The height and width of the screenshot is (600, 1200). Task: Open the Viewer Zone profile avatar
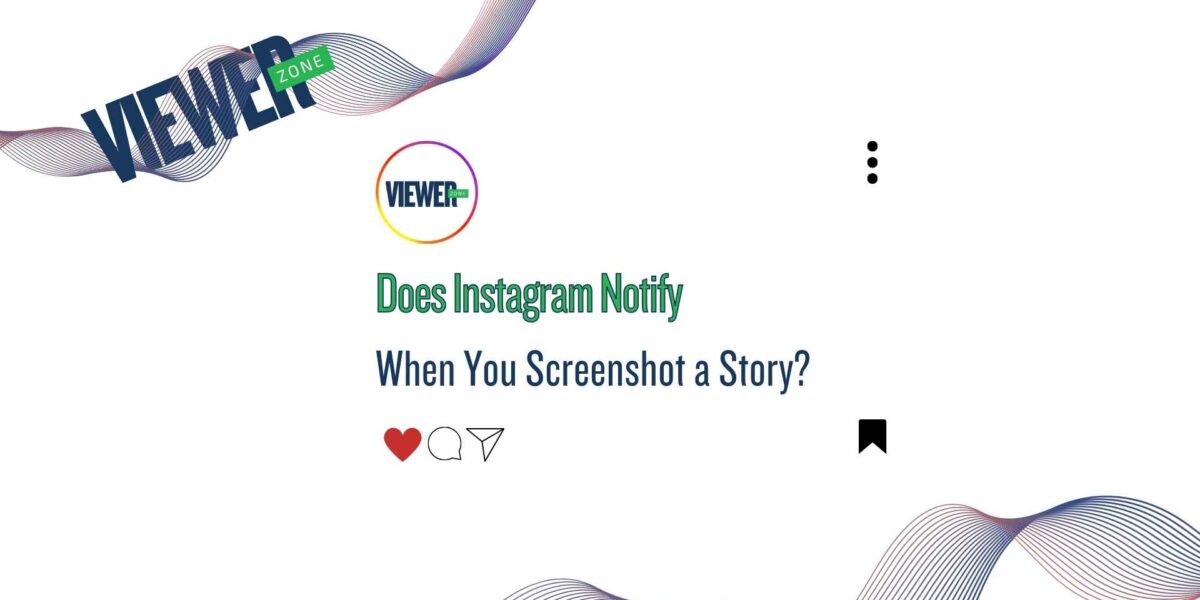point(427,192)
